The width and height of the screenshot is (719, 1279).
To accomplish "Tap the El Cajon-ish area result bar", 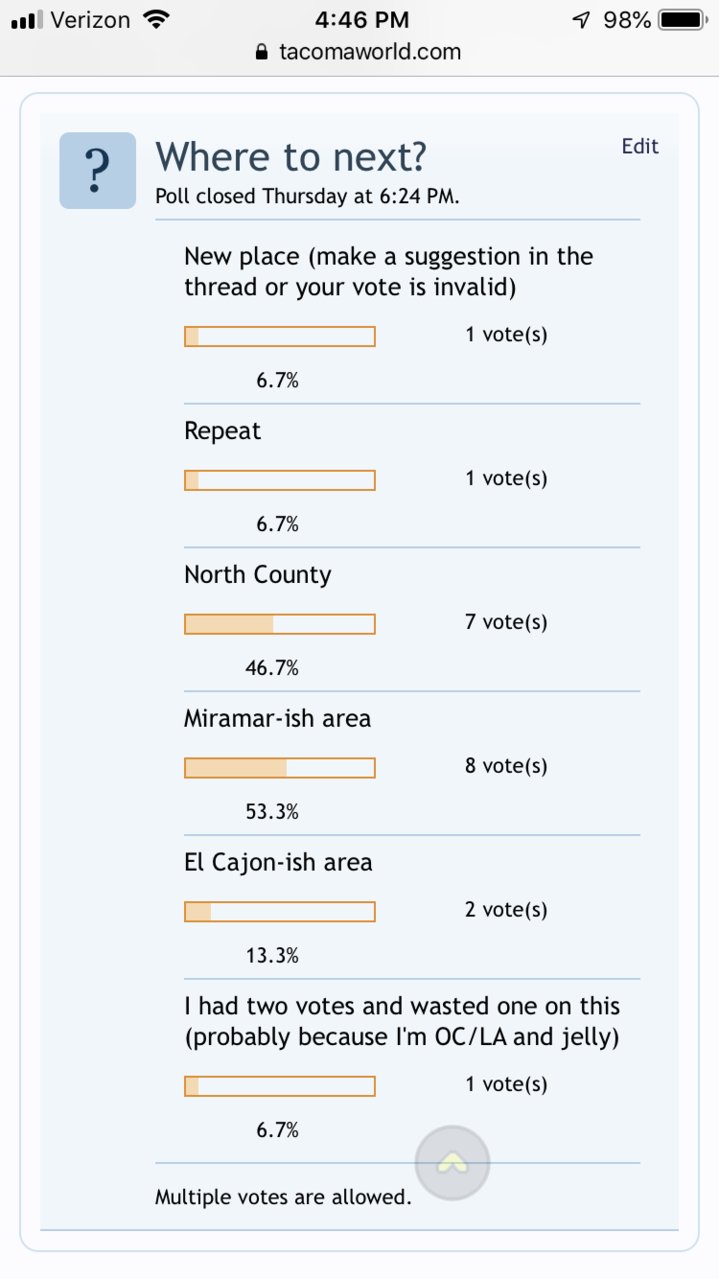I will pyautogui.click(x=280, y=912).
